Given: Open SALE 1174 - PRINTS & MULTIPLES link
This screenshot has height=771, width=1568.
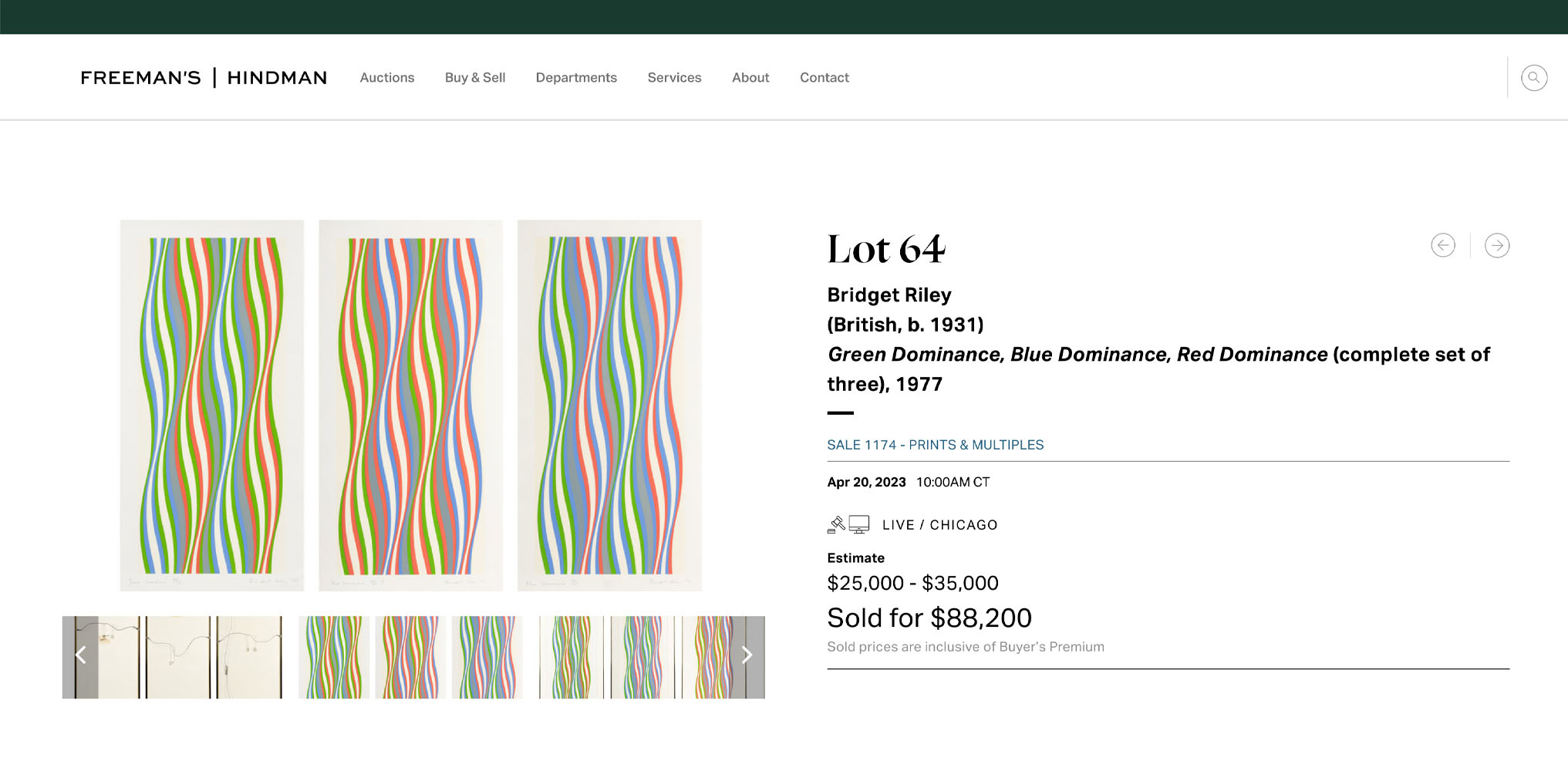Looking at the screenshot, I should click(935, 445).
